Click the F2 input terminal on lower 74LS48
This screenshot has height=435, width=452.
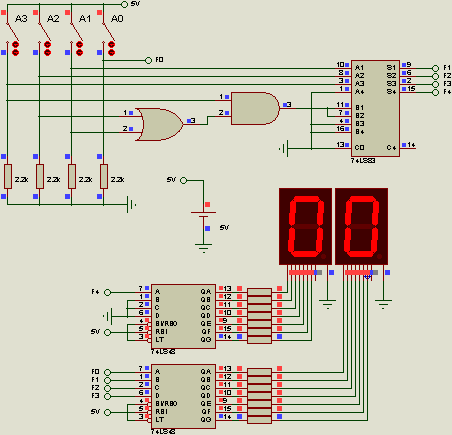pos(107,388)
